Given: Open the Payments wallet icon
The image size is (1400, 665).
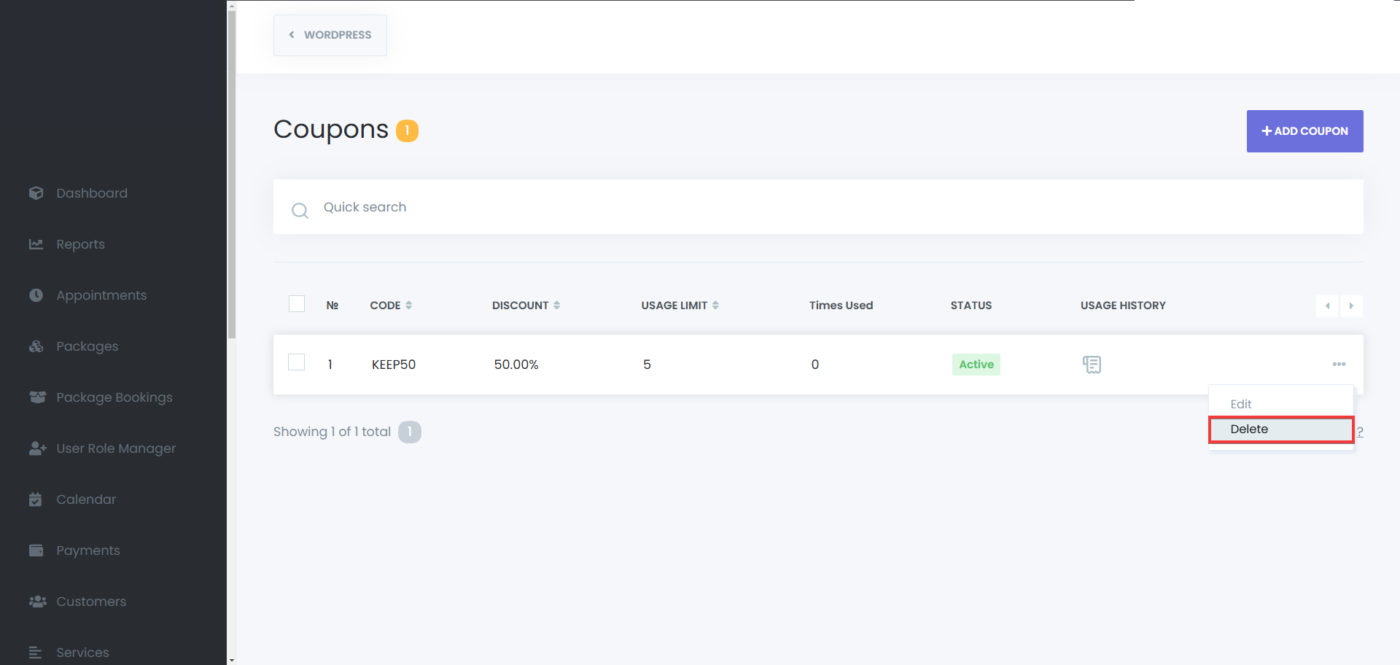Looking at the screenshot, I should pos(36,550).
